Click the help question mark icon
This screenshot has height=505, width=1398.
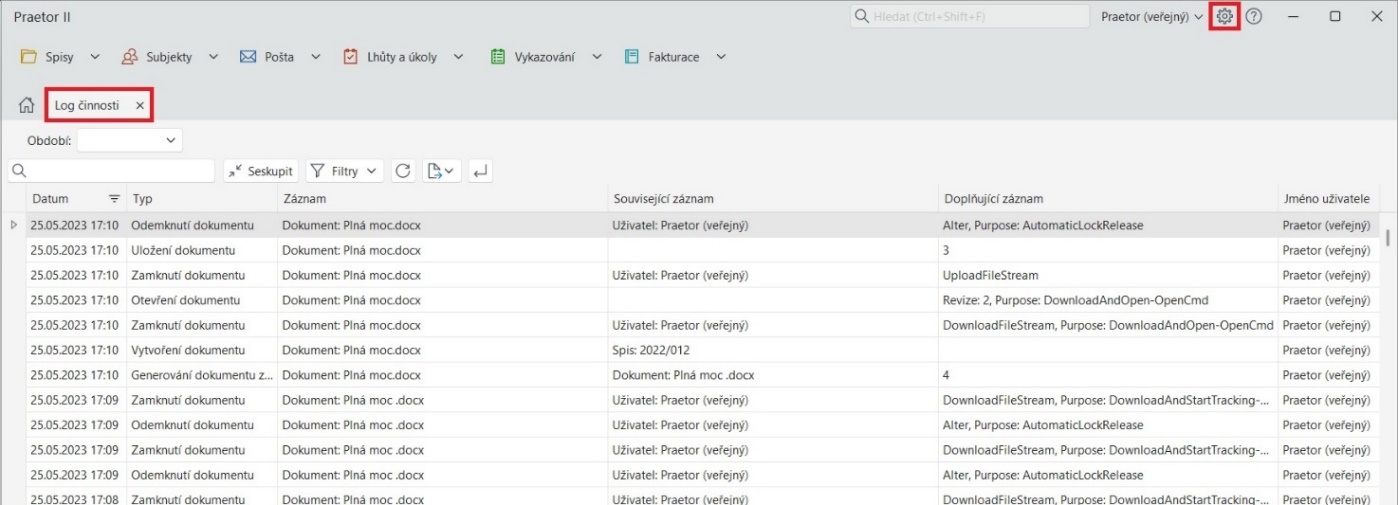point(1253,17)
